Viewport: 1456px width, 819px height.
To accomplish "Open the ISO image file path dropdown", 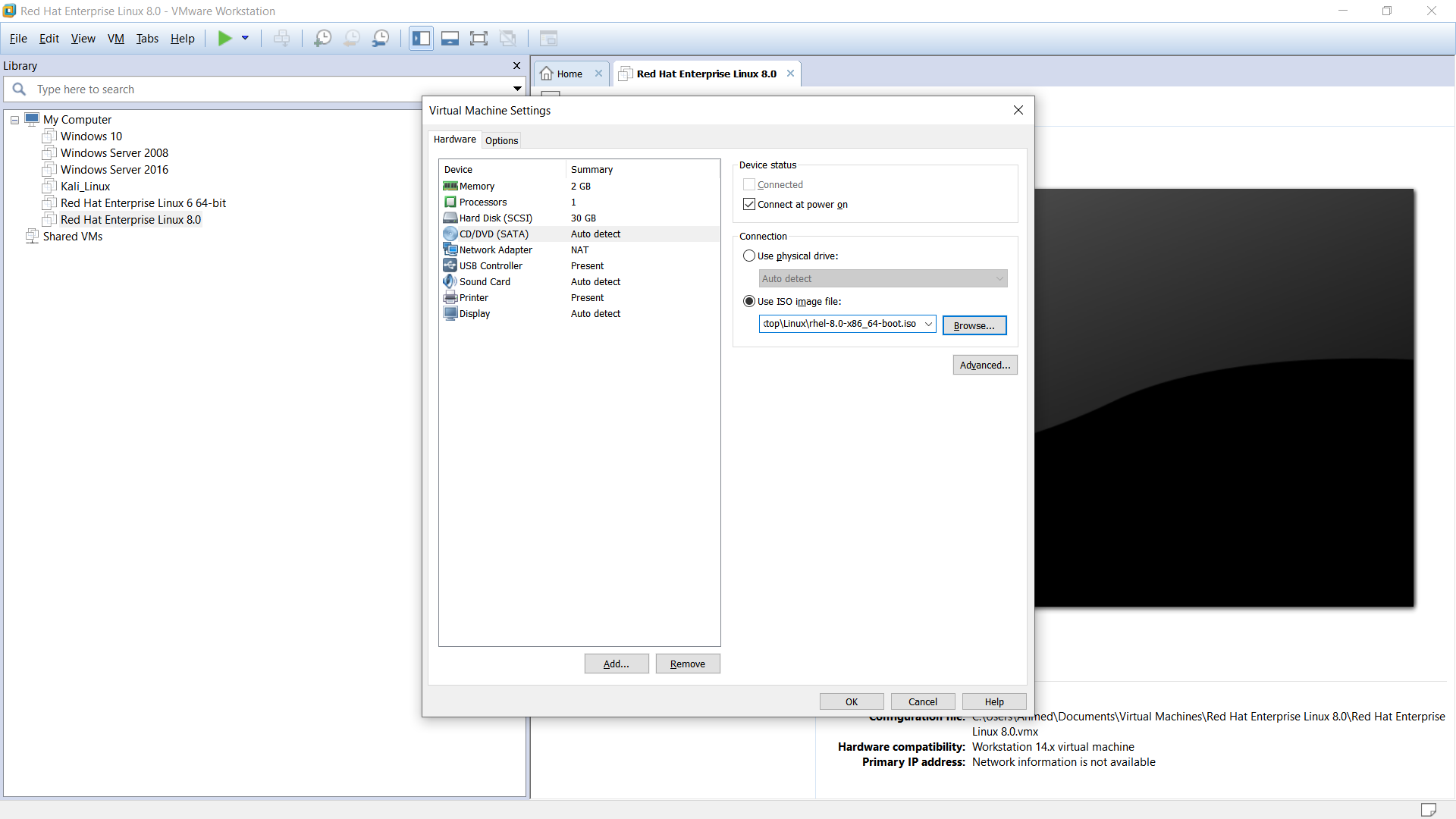I will tap(928, 325).
